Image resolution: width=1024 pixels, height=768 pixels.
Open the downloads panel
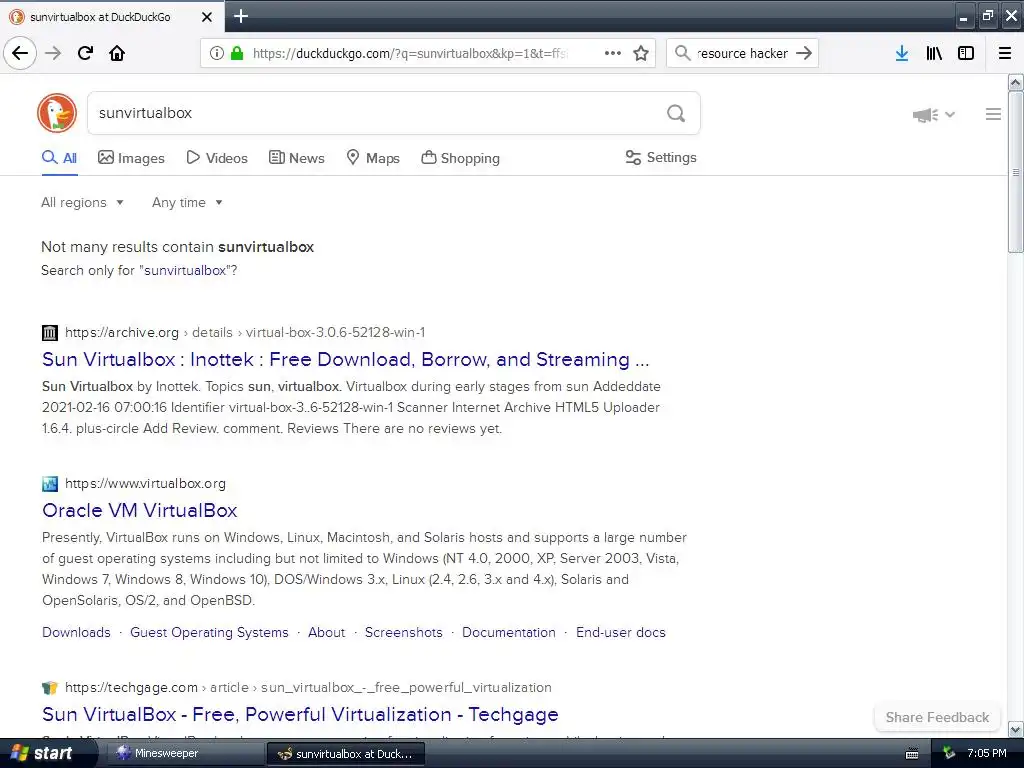pos(902,53)
